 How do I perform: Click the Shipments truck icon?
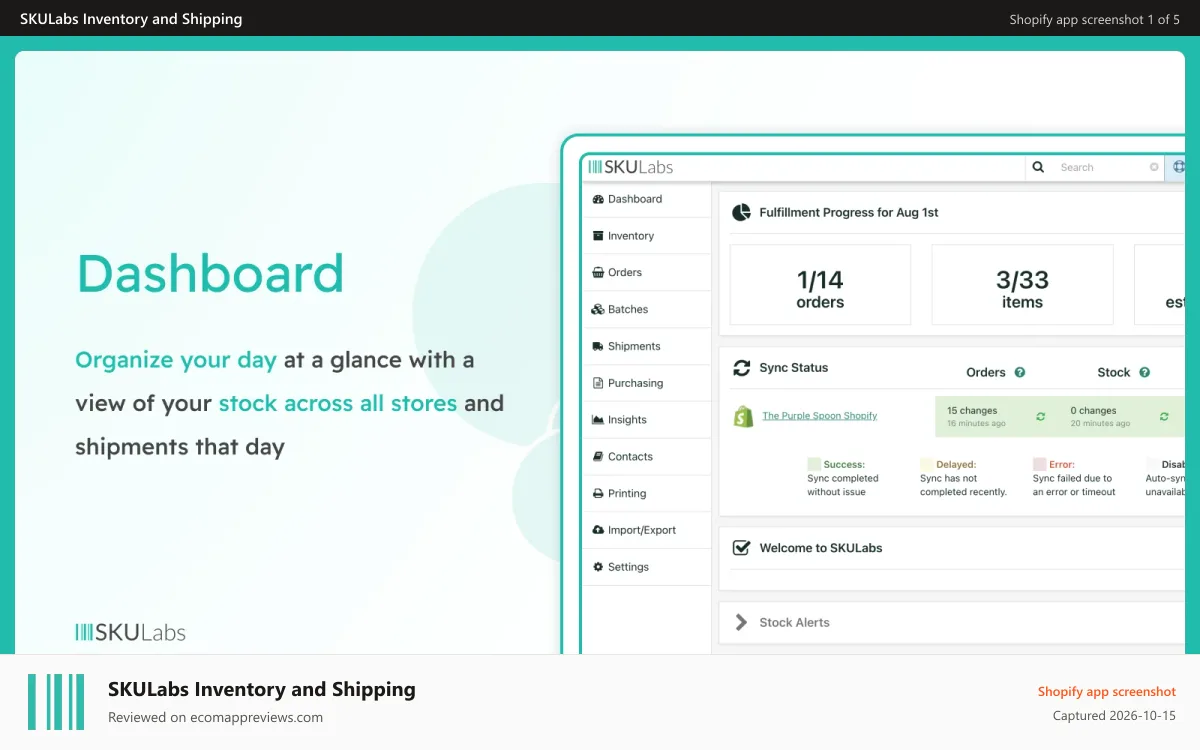[598, 346]
